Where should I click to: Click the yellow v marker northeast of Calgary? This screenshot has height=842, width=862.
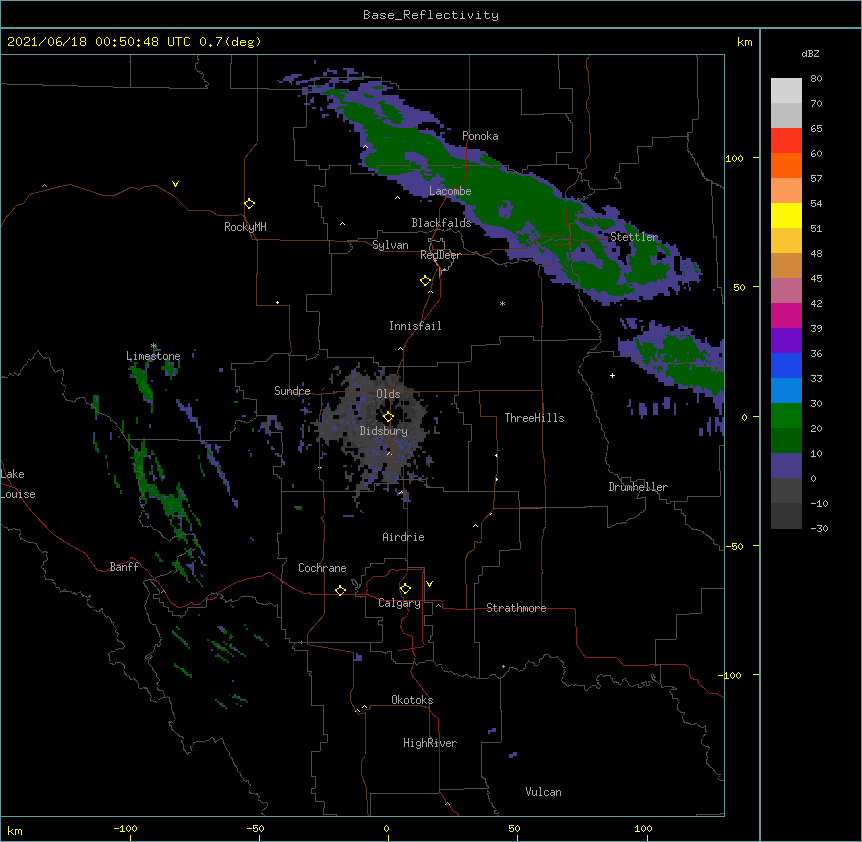click(429, 584)
